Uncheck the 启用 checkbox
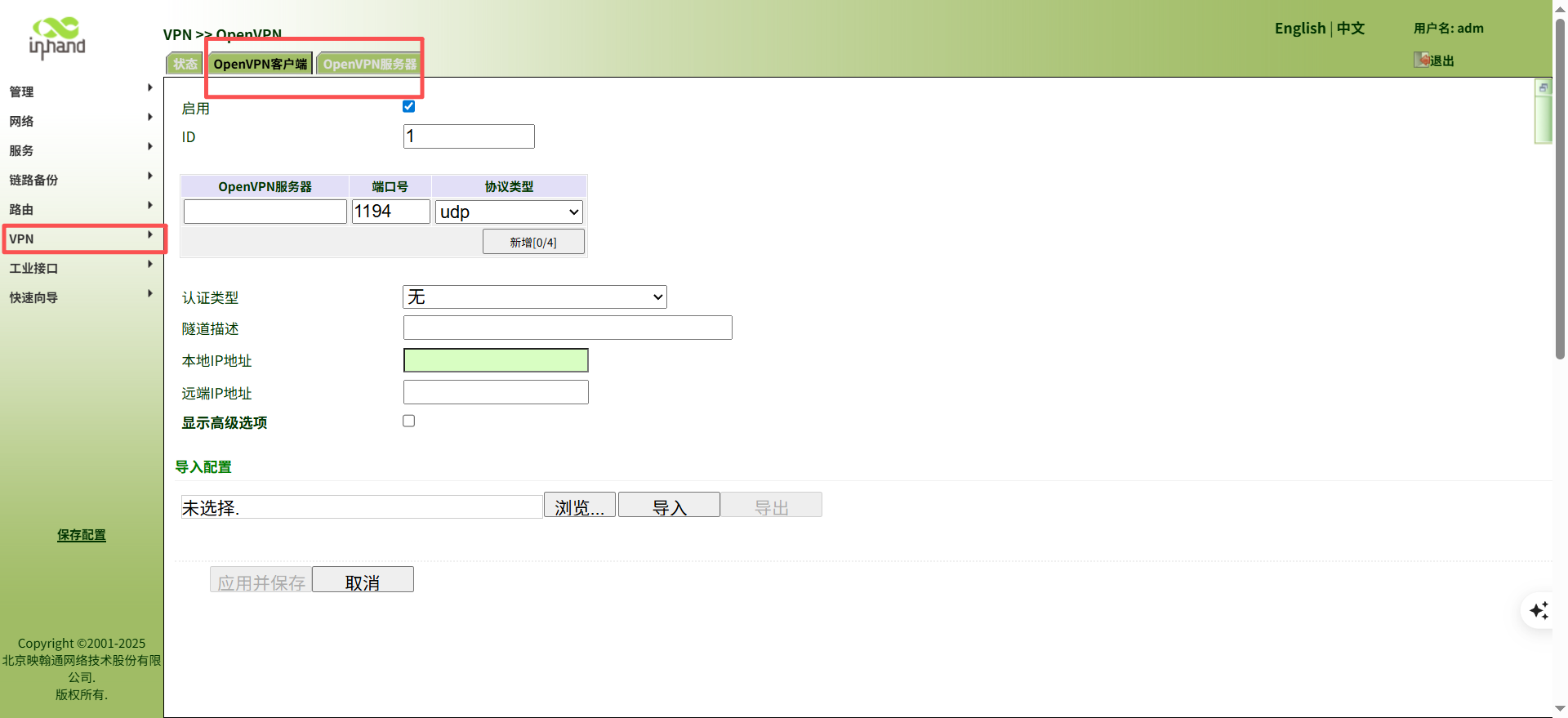Screen dimensions: 1568x718 408,106
